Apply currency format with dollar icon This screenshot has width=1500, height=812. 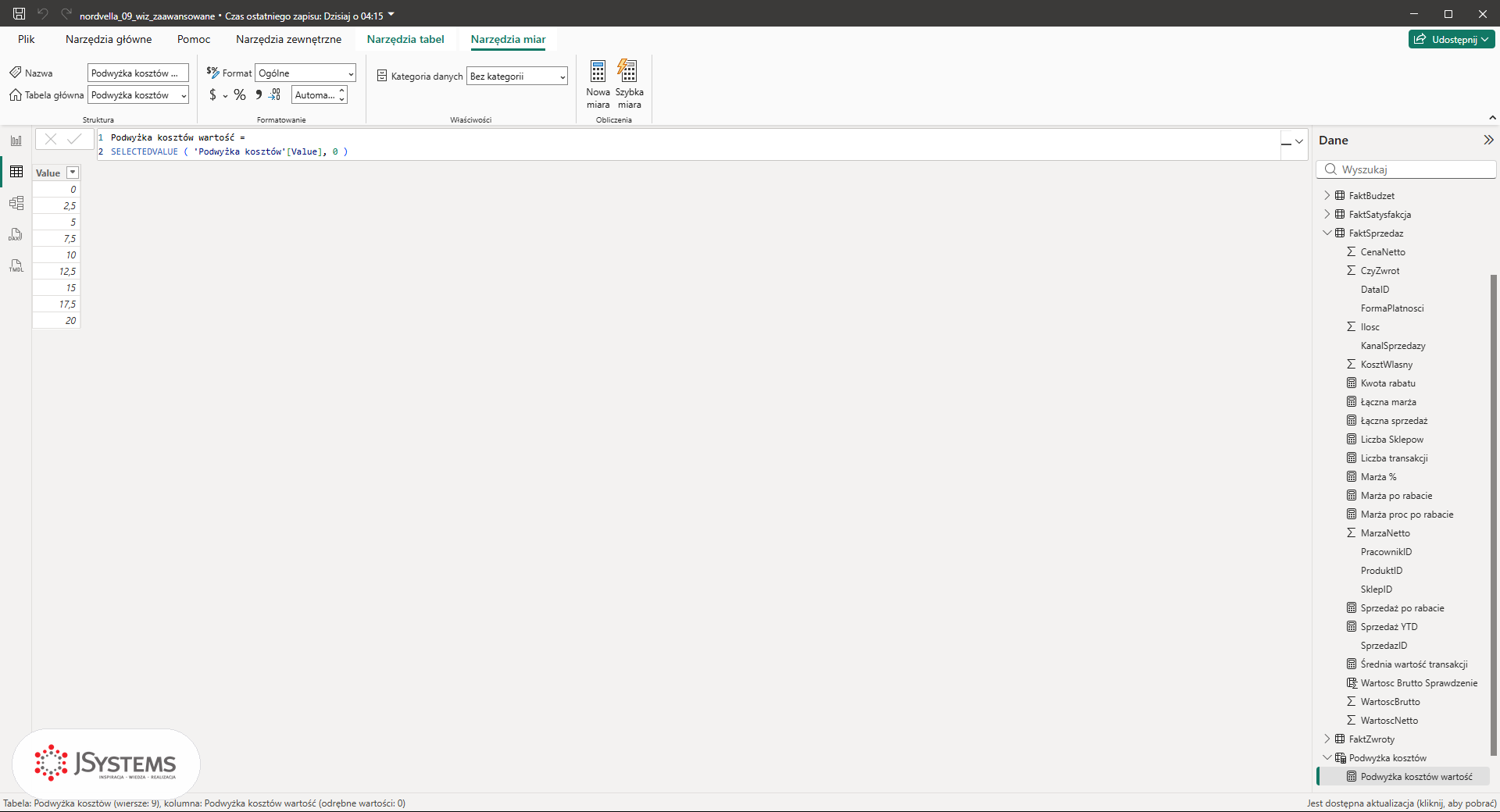[x=212, y=94]
